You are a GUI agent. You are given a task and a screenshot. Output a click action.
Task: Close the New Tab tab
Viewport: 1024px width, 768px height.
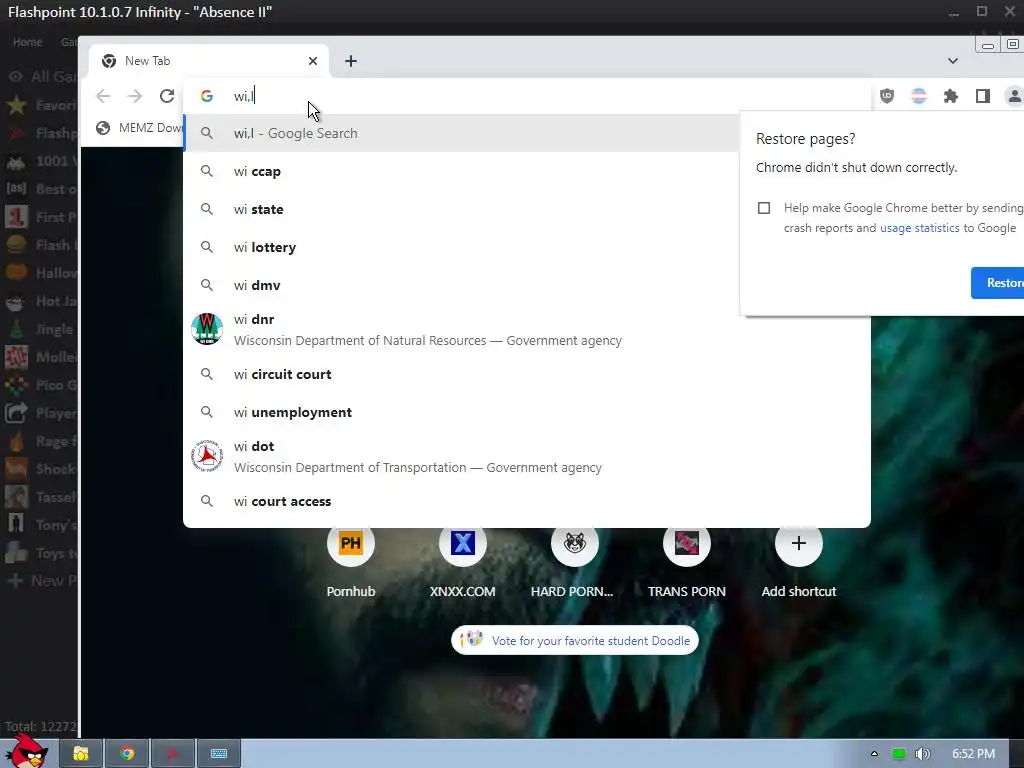(x=313, y=61)
